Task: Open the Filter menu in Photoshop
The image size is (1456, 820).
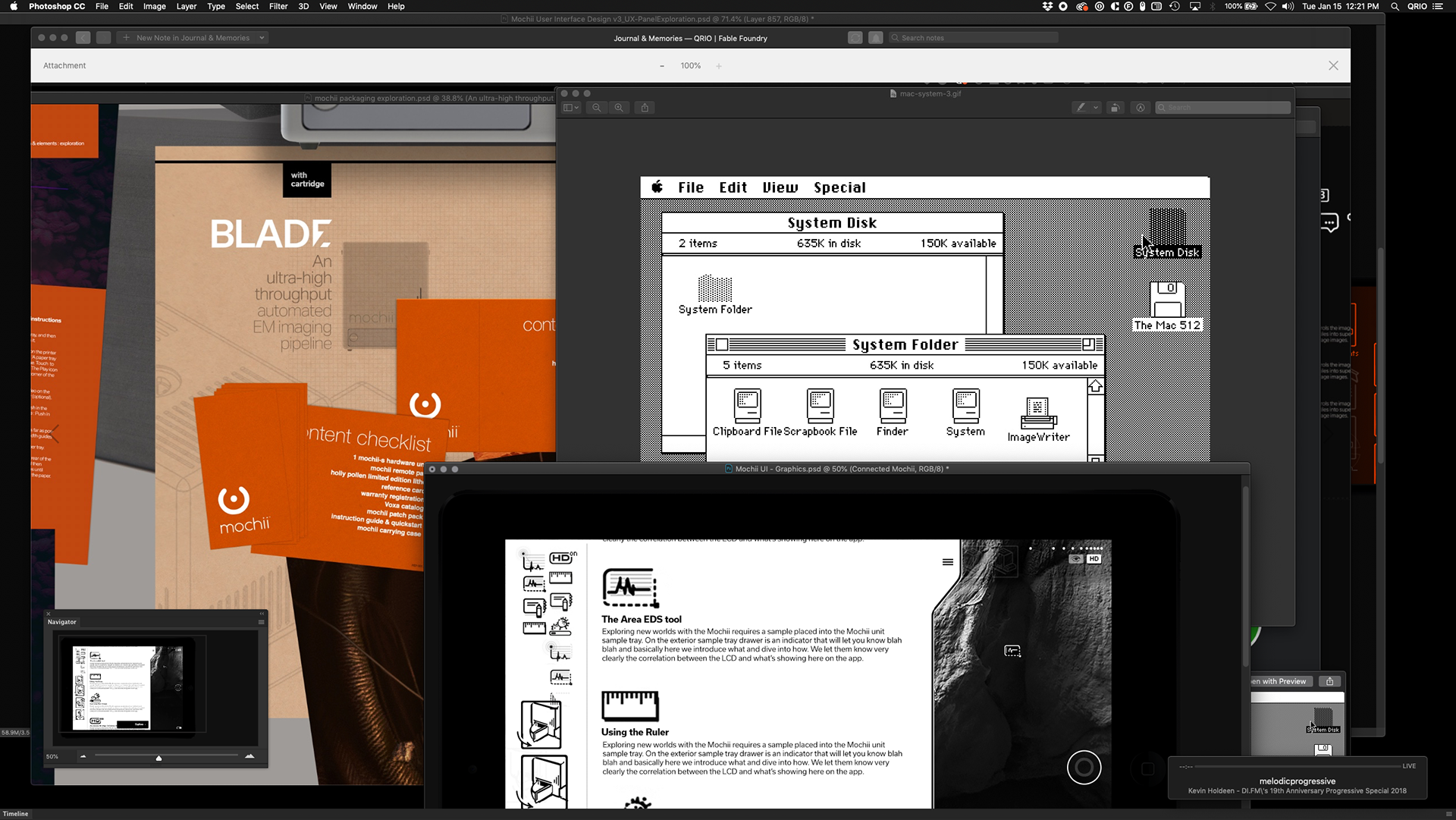Action: [278, 6]
